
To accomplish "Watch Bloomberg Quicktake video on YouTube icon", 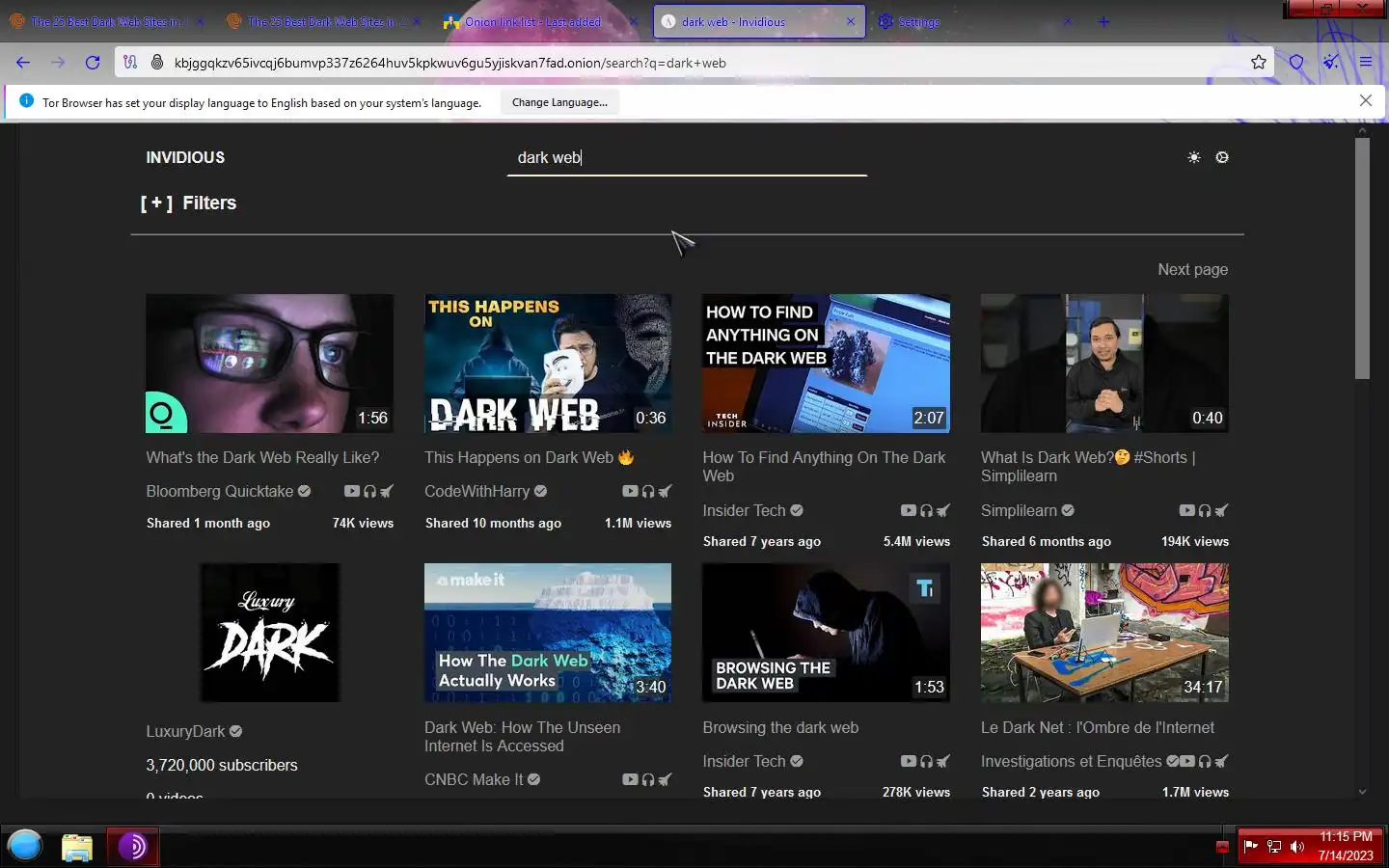I will [x=351, y=491].
